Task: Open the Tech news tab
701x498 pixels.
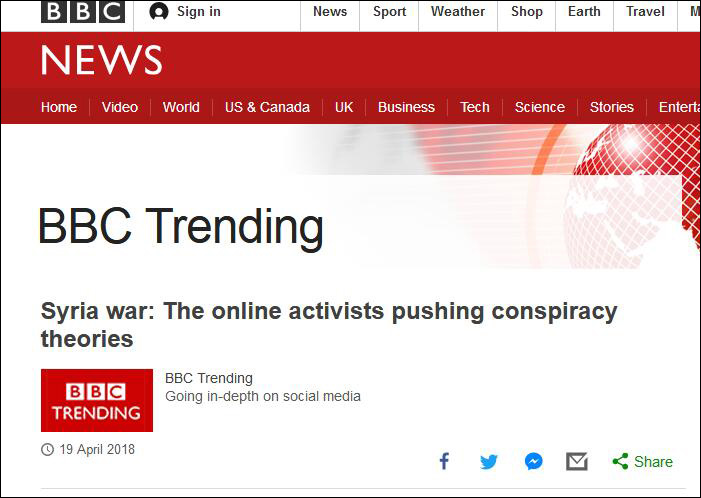Action: [x=475, y=107]
